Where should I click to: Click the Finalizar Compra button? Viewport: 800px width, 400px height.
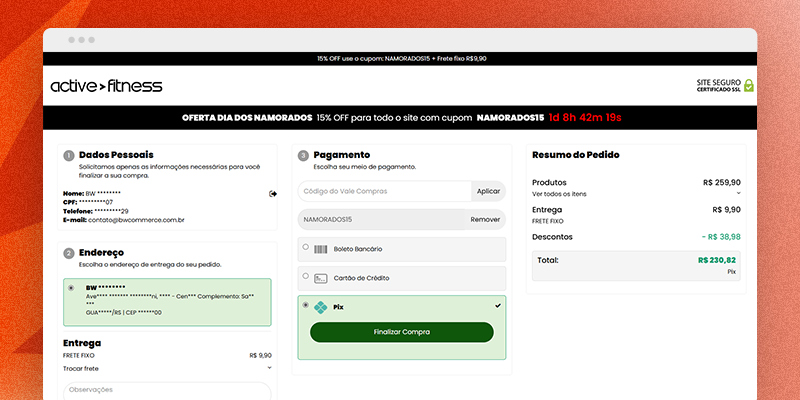(x=401, y=331)
